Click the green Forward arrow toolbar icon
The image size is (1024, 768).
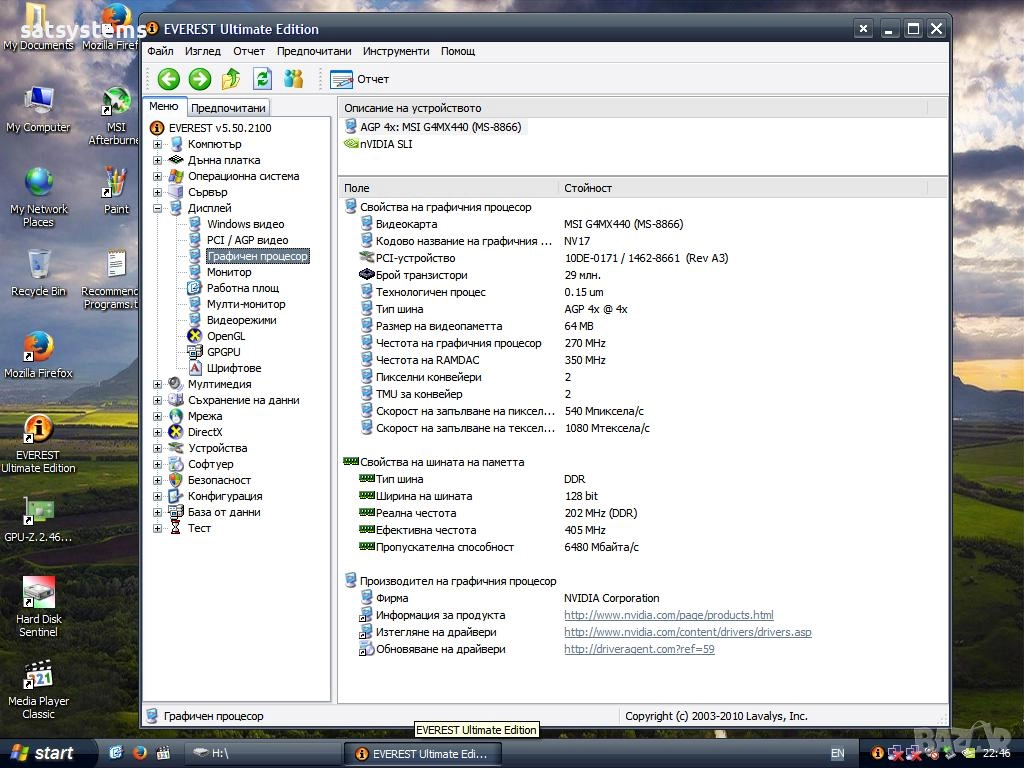pos(200,79)
